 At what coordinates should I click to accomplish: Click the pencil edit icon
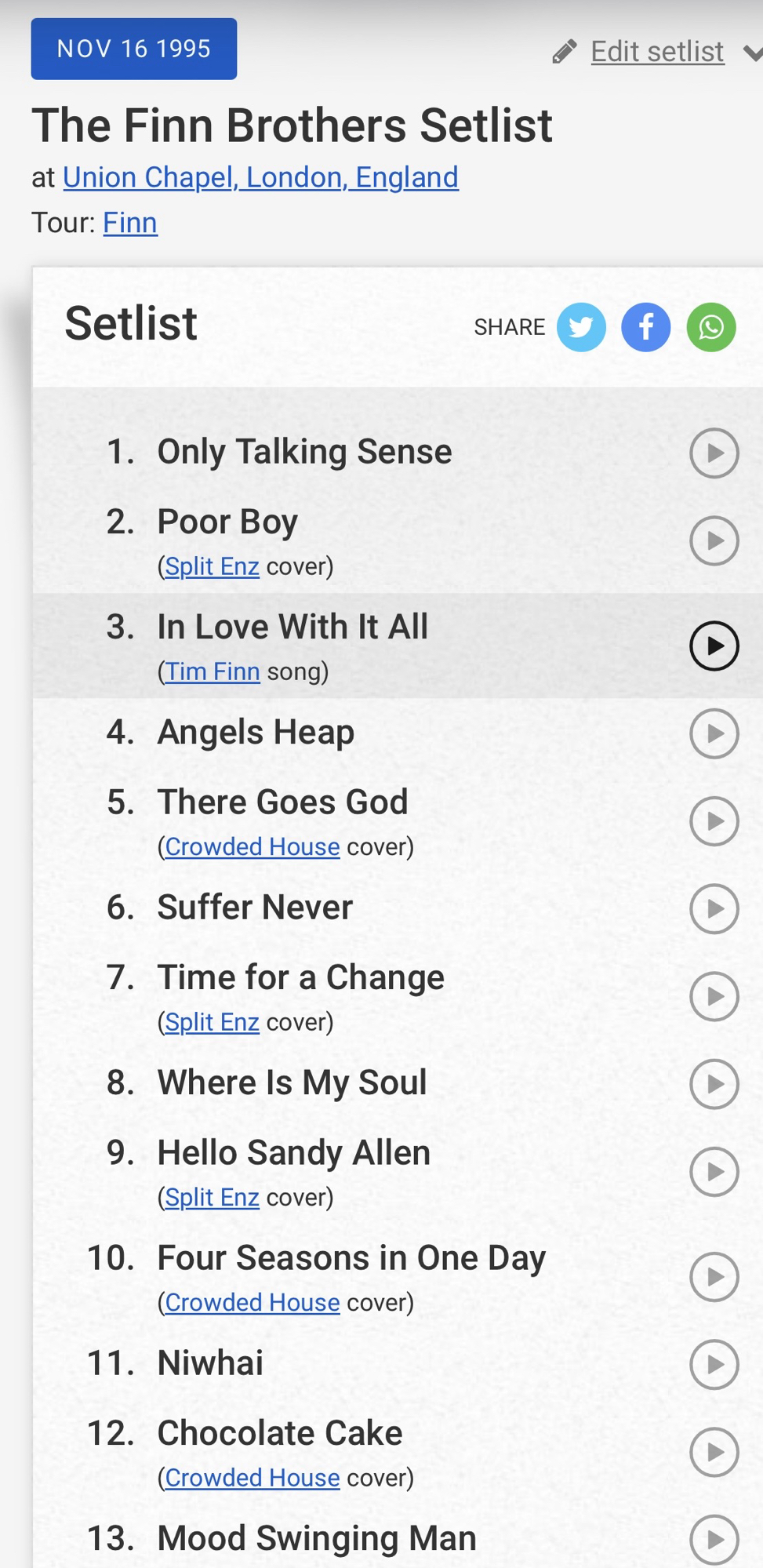tap(564, 52)
